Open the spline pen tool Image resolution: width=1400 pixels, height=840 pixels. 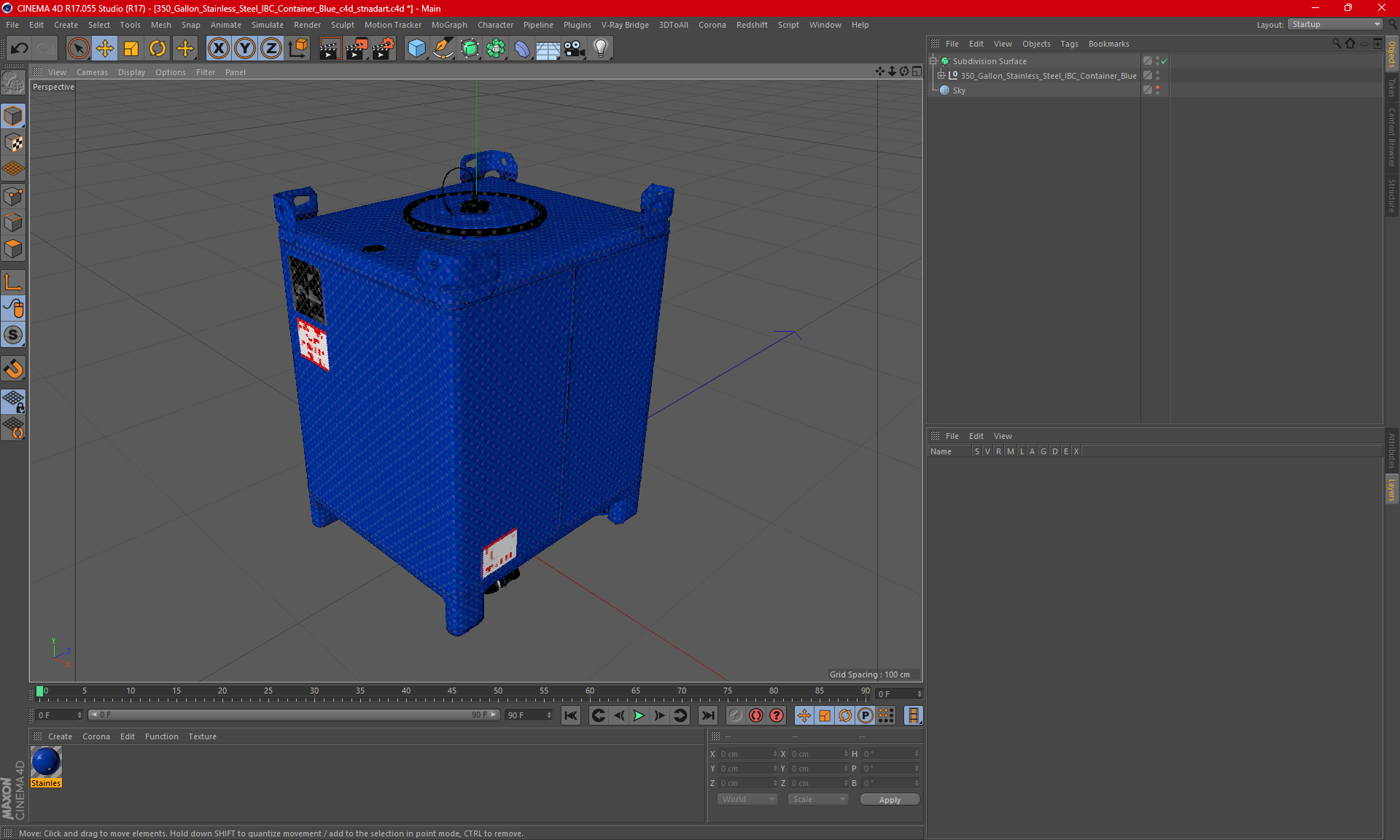[443, 48]
